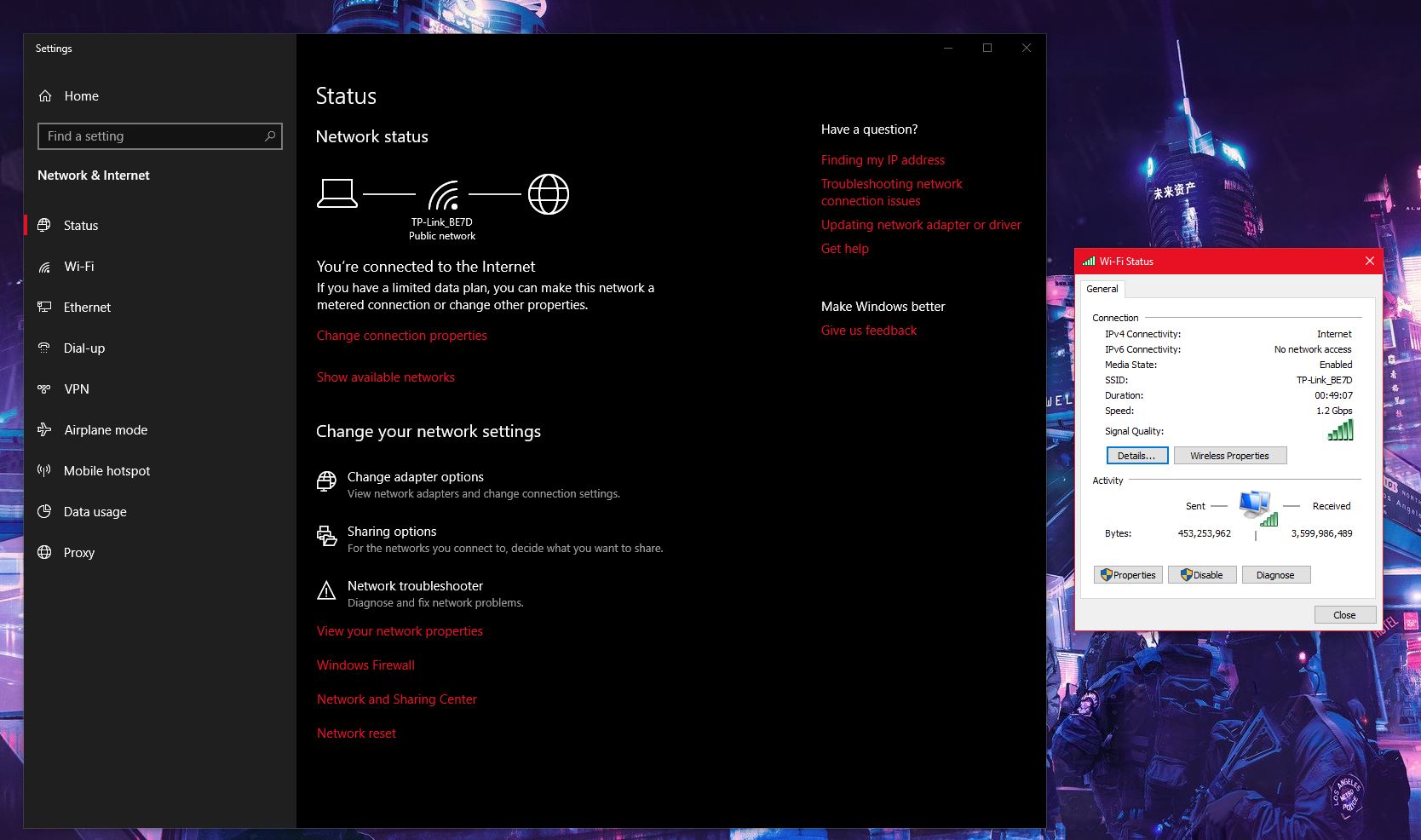Open the VPN icon in sidebar
The width and height of the screenshot is (1421, 840).
[44, 389]
